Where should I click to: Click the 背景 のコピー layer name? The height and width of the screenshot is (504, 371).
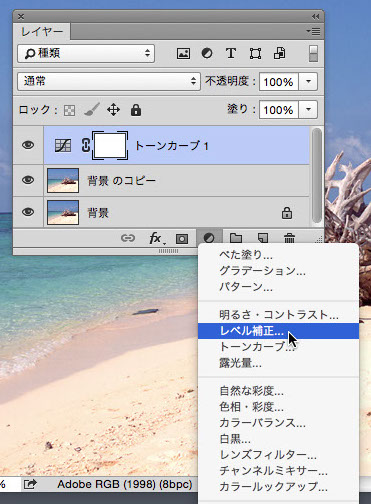[121, 181]
